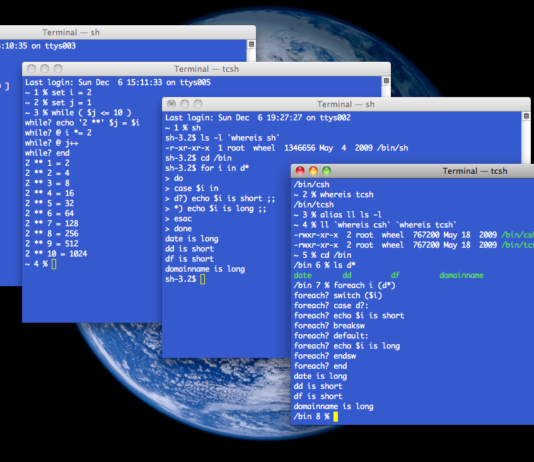Click the output line '2 ** 5 = 32'
The height and width of the screenshot is (462, 534).
pos(50,203)
